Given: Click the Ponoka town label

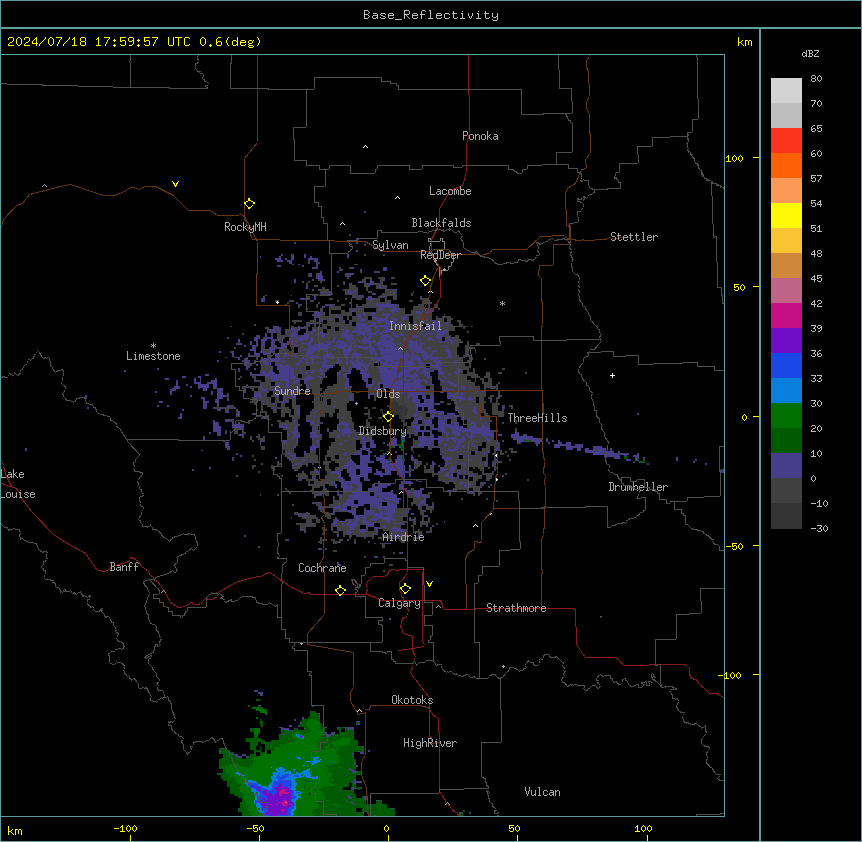Looking at the screenshot, I should coord(480,136).
